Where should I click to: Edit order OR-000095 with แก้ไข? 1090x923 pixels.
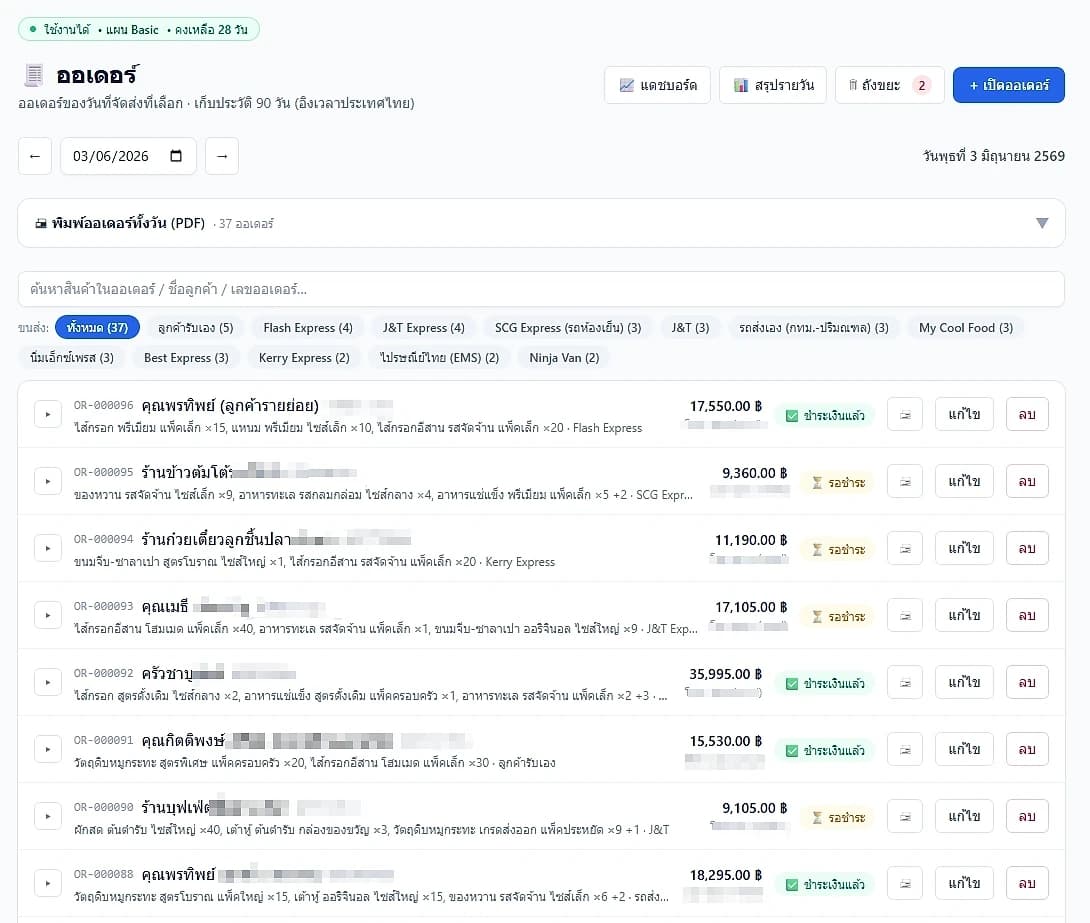[x=964, y=481]
